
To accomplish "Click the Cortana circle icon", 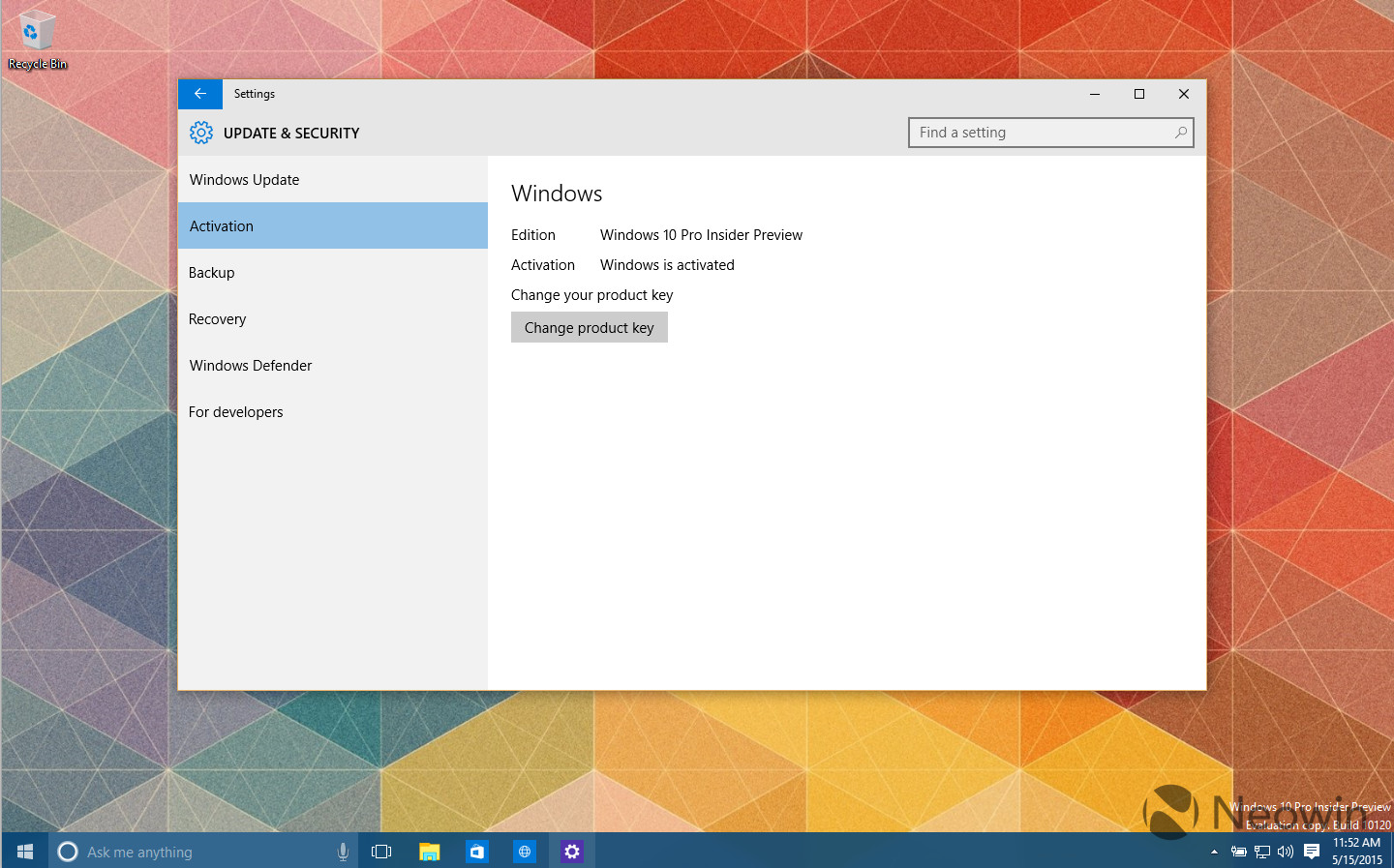I will [68, 852].
